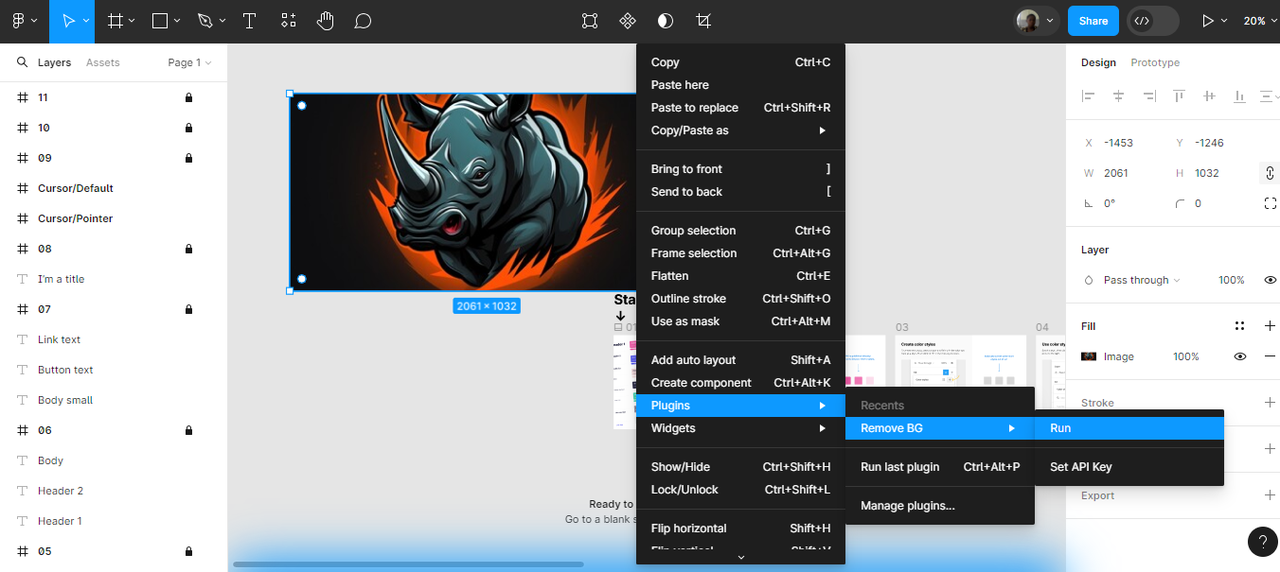Click the Crop image icon in toolbar
This screenshot has width=1280, height=572.
[x=704, y=21]
